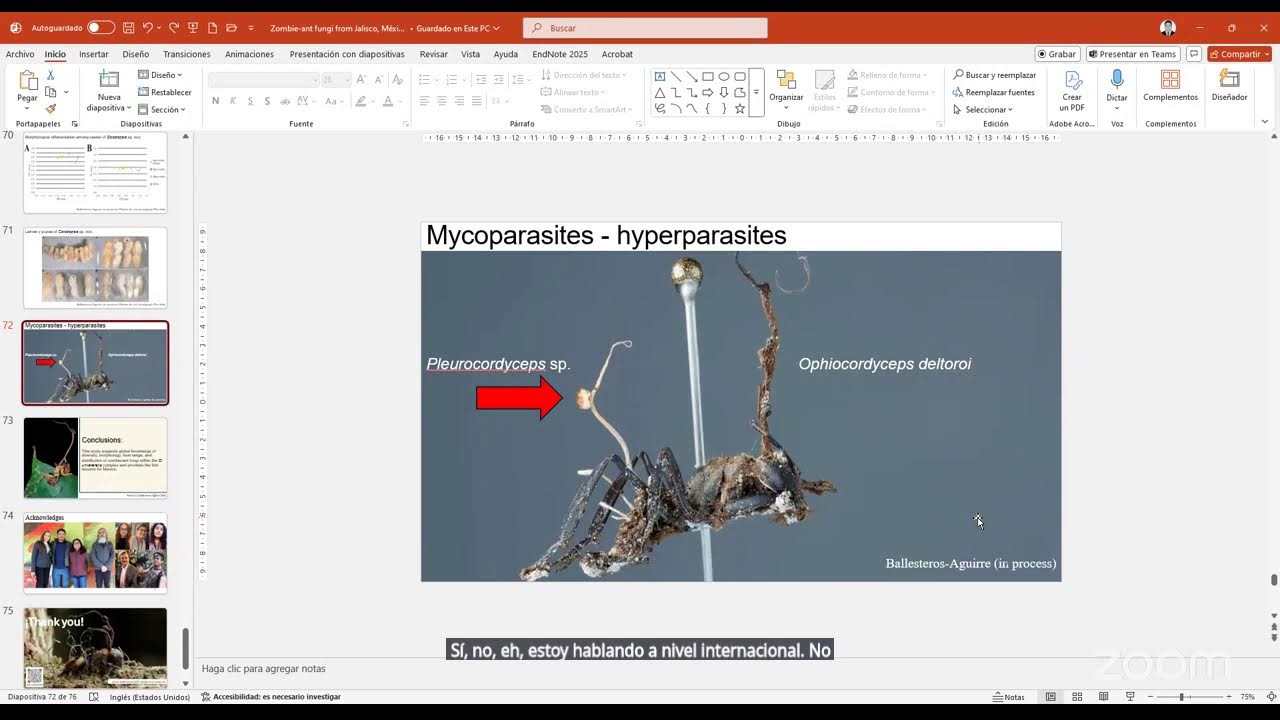Screen dimensions: 1280x720
Task: Open the comments speech bubble icon
Action: (x=1194, y=54)
